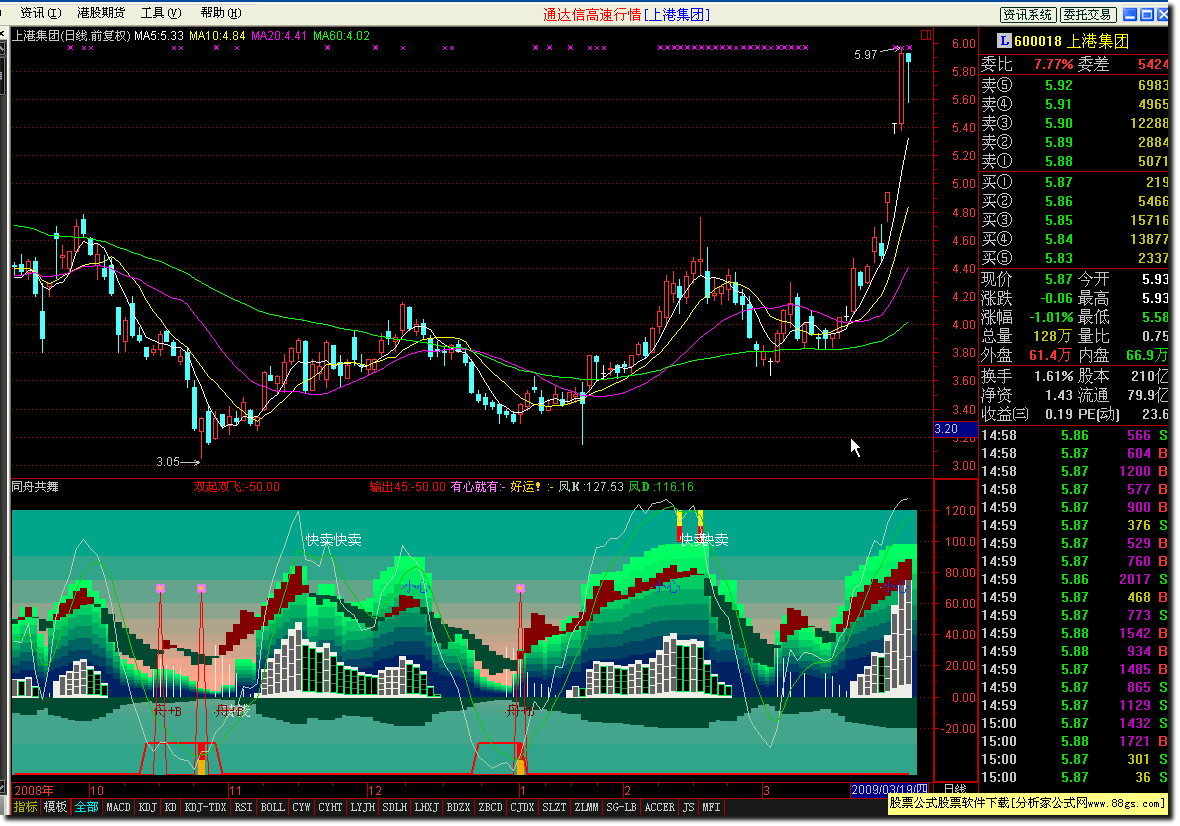Select the CJDX indicator tab
Viewport: 1180px width, 826px height.
522,807
